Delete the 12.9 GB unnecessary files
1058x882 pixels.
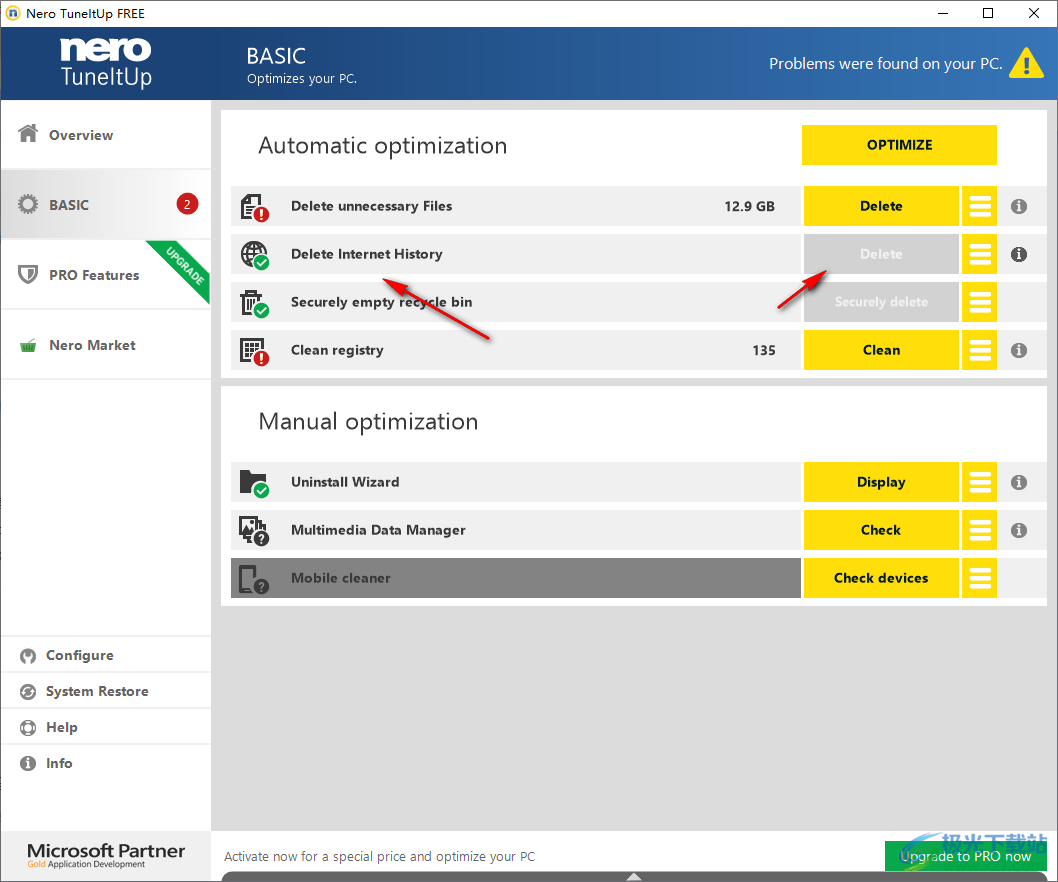pos(881,206)
